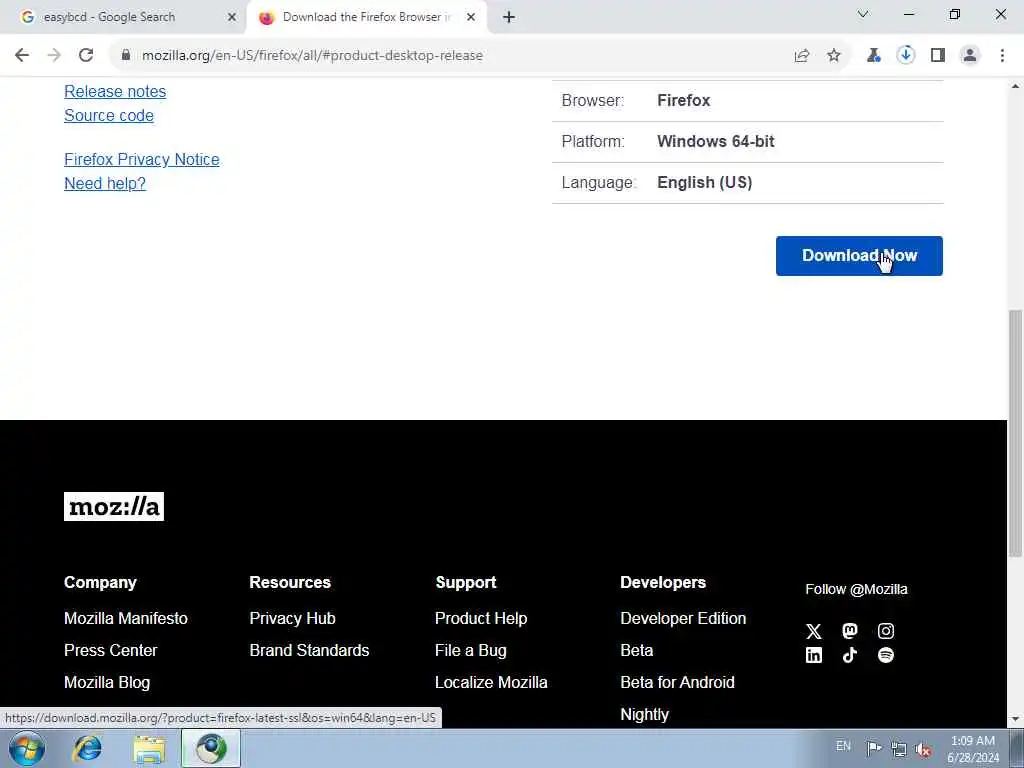Open Mozilla's Instagram icon
This screenshot has width=1024, height=768.
pos(886,631)
